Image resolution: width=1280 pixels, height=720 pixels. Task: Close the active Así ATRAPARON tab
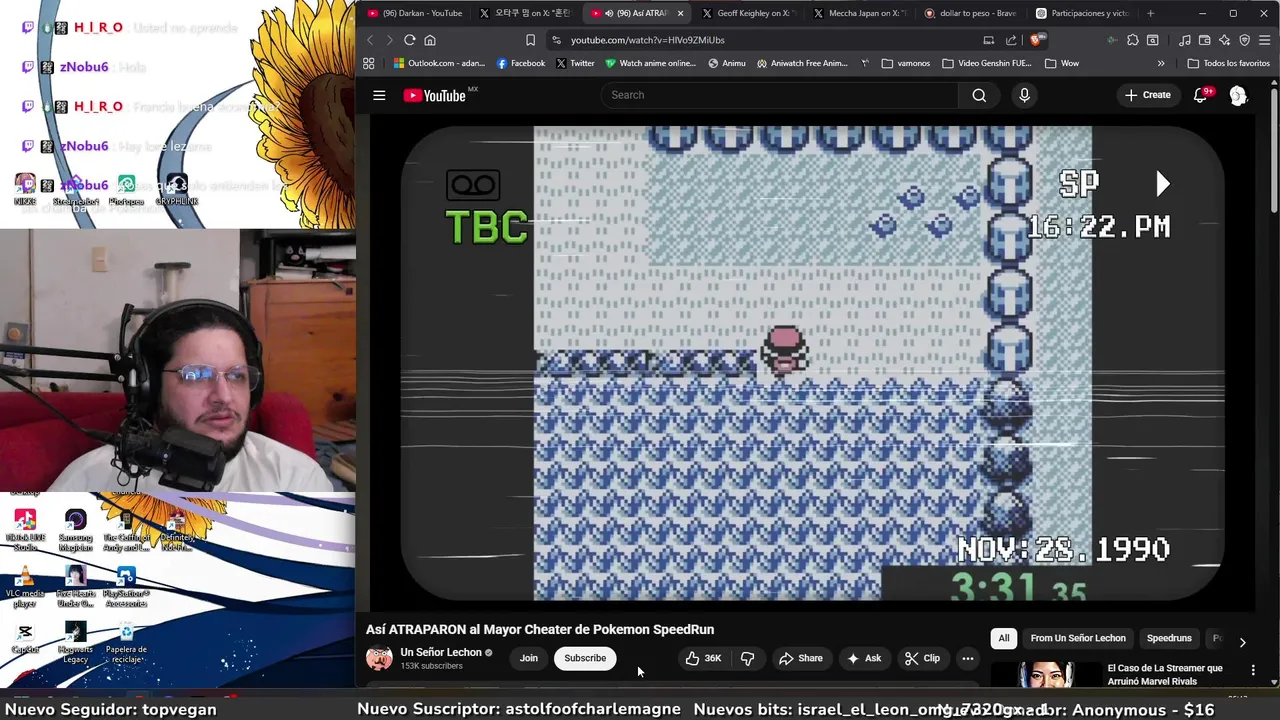click(x=680, y=13)
